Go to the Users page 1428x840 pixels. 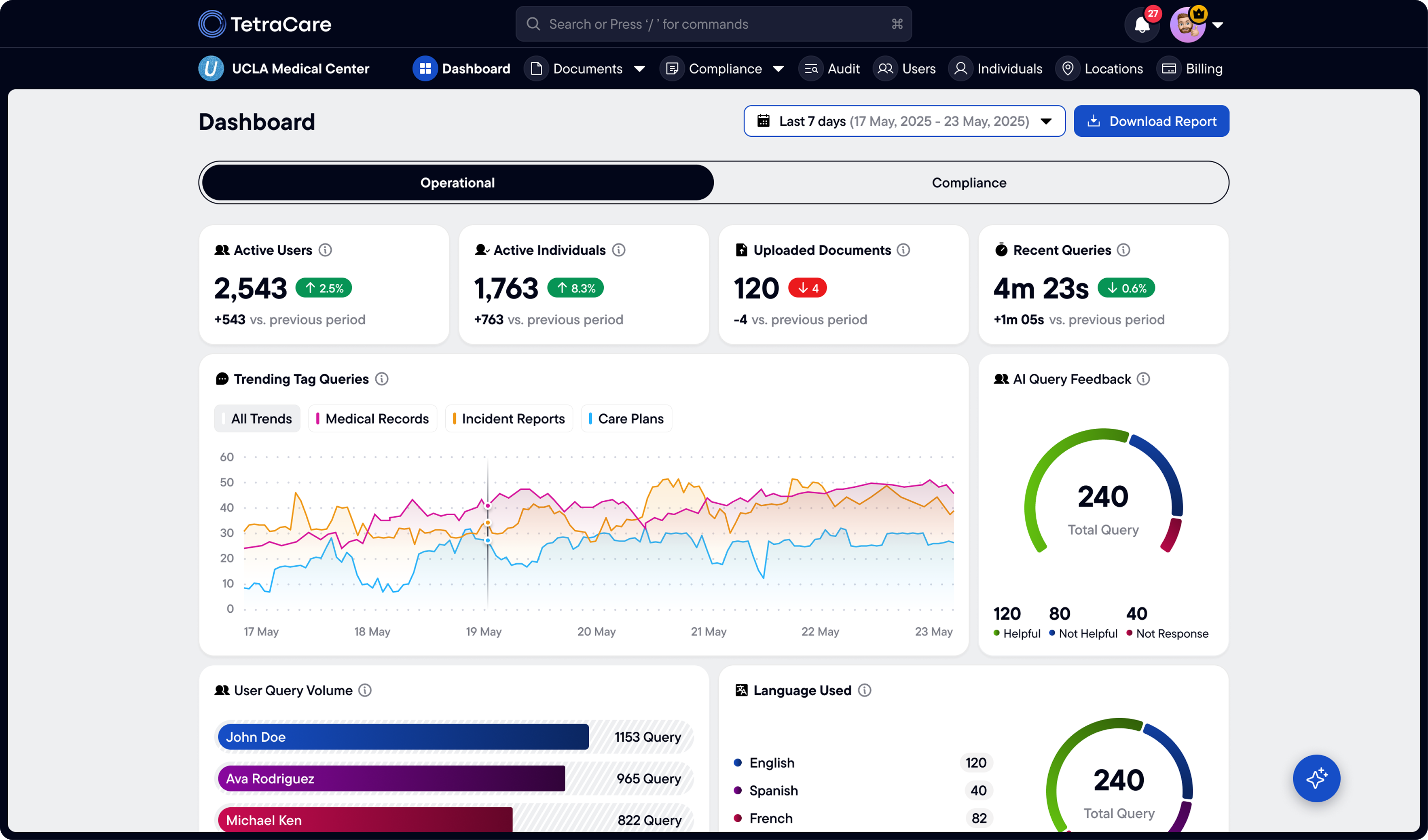pos(904,69)
